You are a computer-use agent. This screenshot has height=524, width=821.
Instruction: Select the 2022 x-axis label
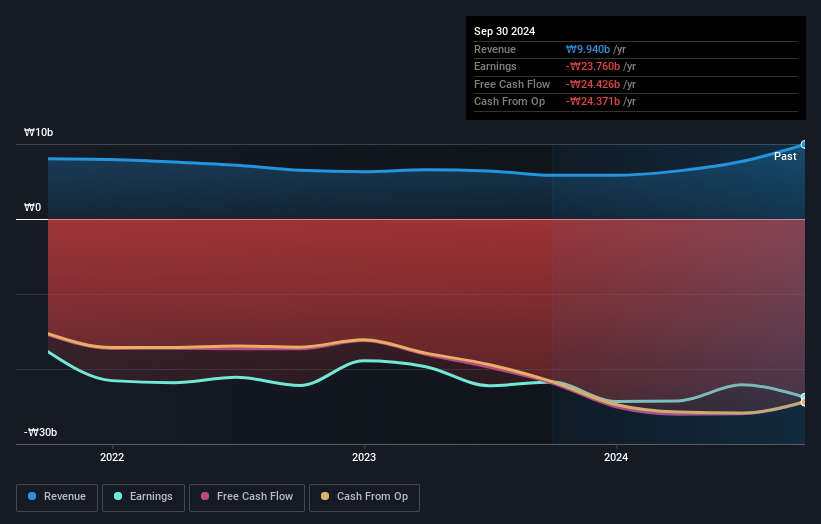(112, 457)
